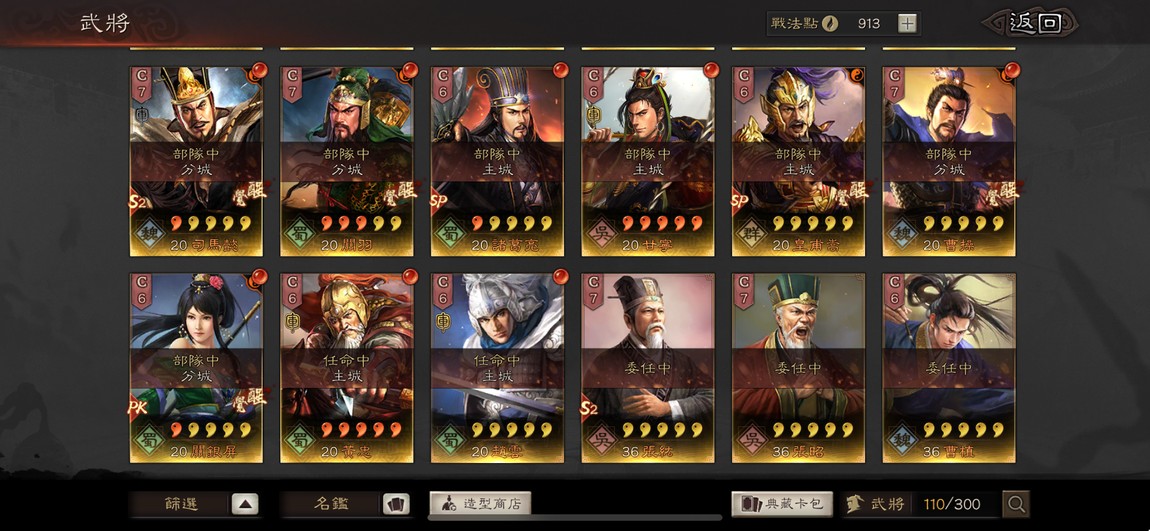The height and width of the screenshot is (531, 1150).
Task: Select the 張昭 general card
Action: tap(799, 368)
